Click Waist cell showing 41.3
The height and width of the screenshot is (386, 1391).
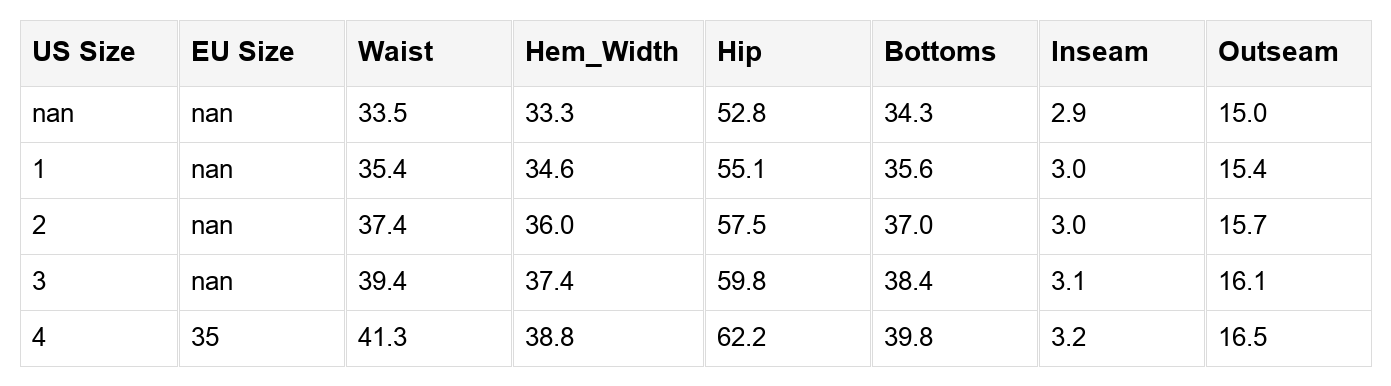tap(429, 338)
